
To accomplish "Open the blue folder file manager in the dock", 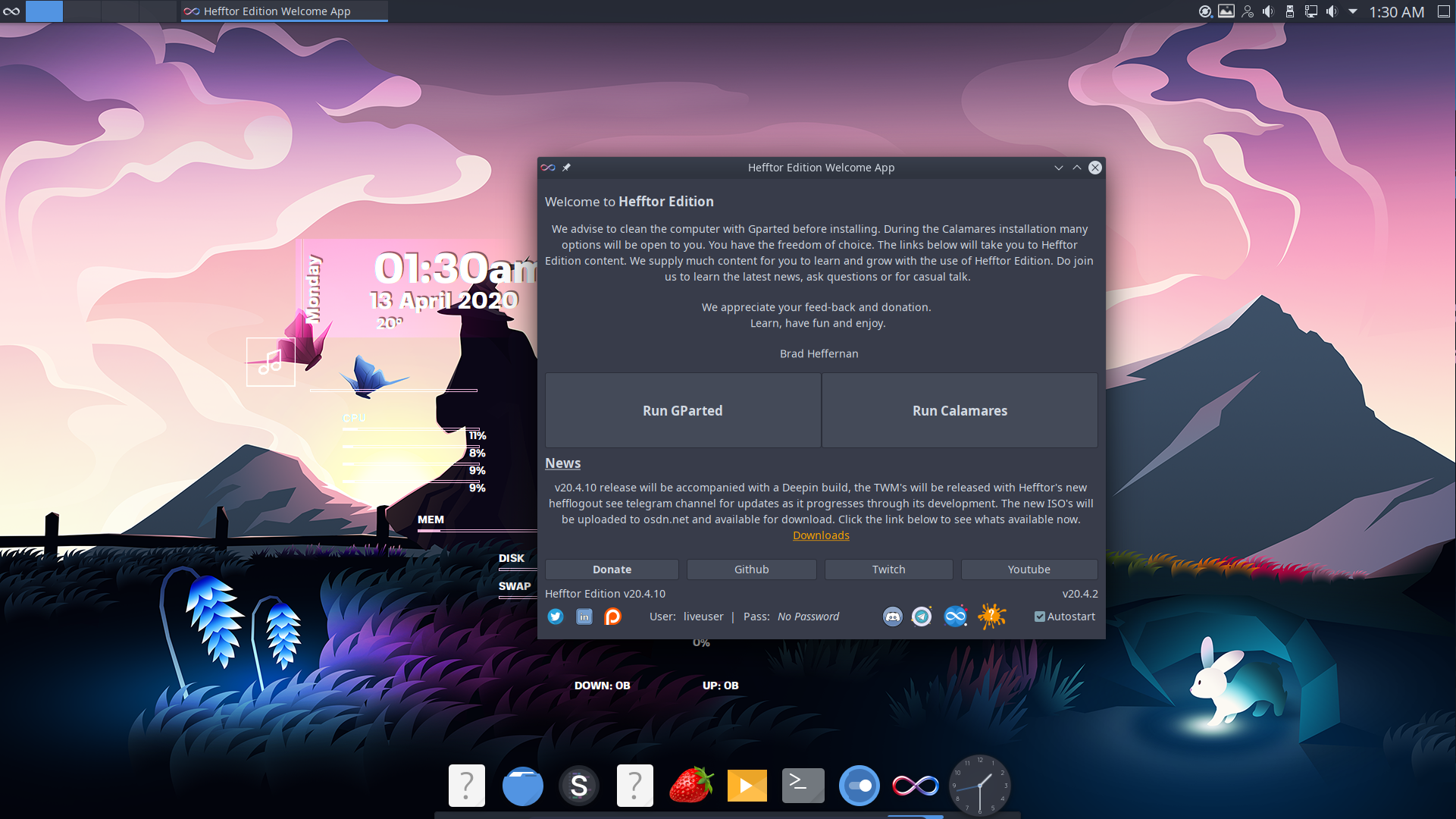I will coord(523,786).
